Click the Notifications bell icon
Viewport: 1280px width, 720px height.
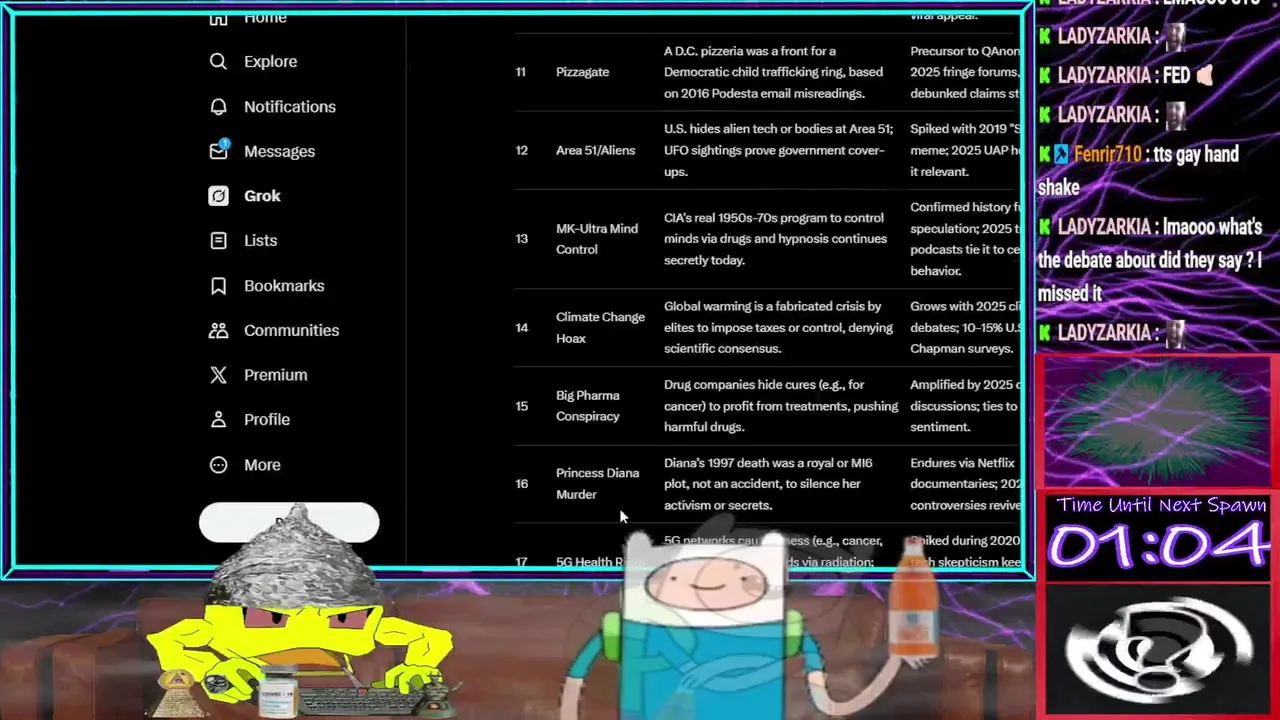[218, 106]
